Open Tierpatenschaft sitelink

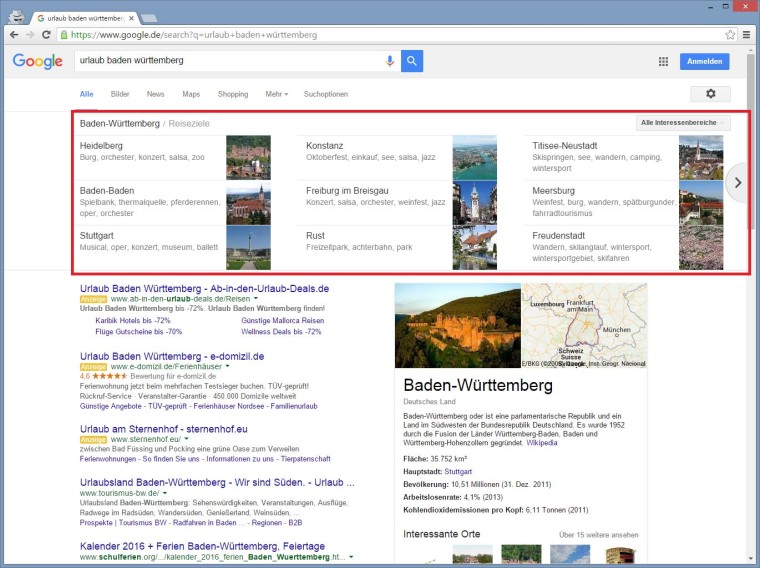(305, 458)
